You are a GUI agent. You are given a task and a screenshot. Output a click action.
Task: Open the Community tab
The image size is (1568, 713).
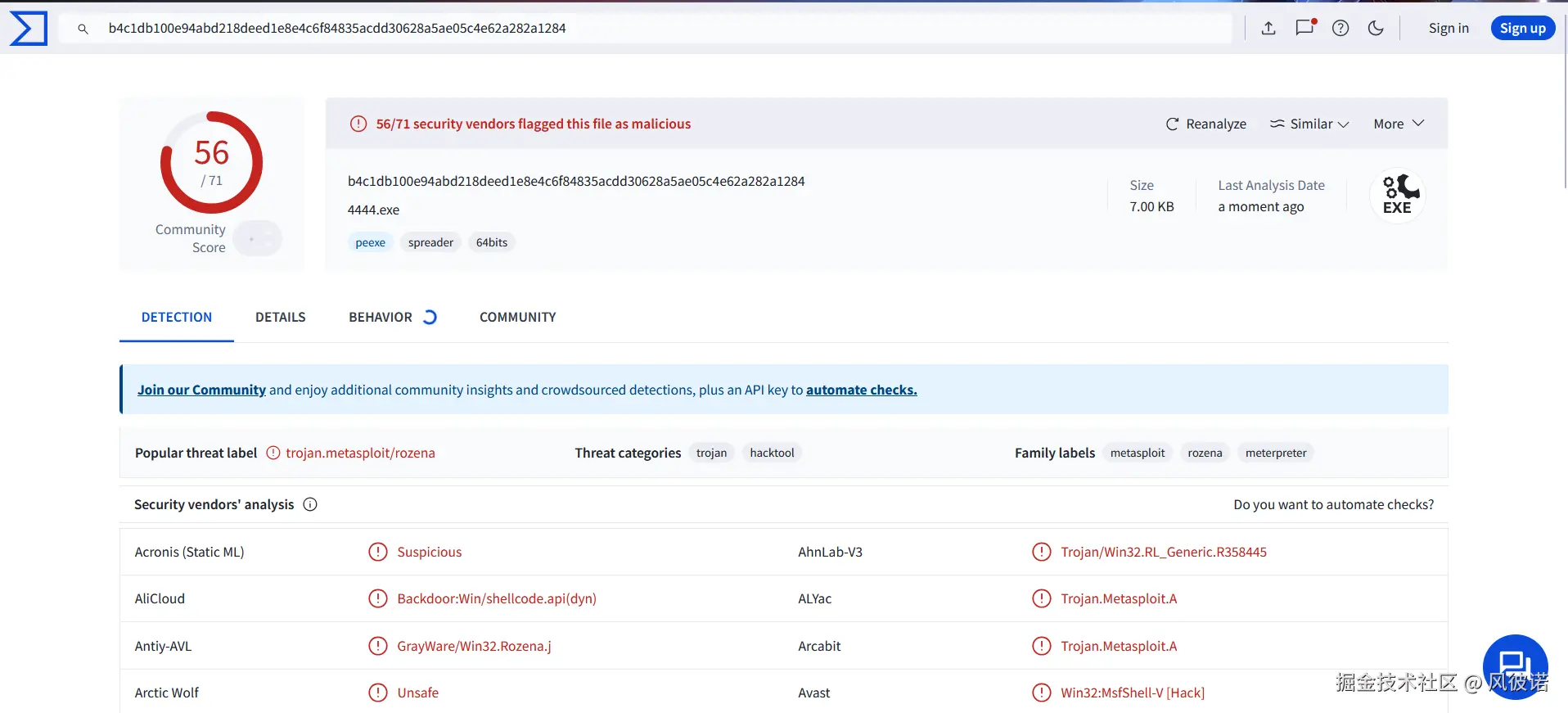click(517, 318)
